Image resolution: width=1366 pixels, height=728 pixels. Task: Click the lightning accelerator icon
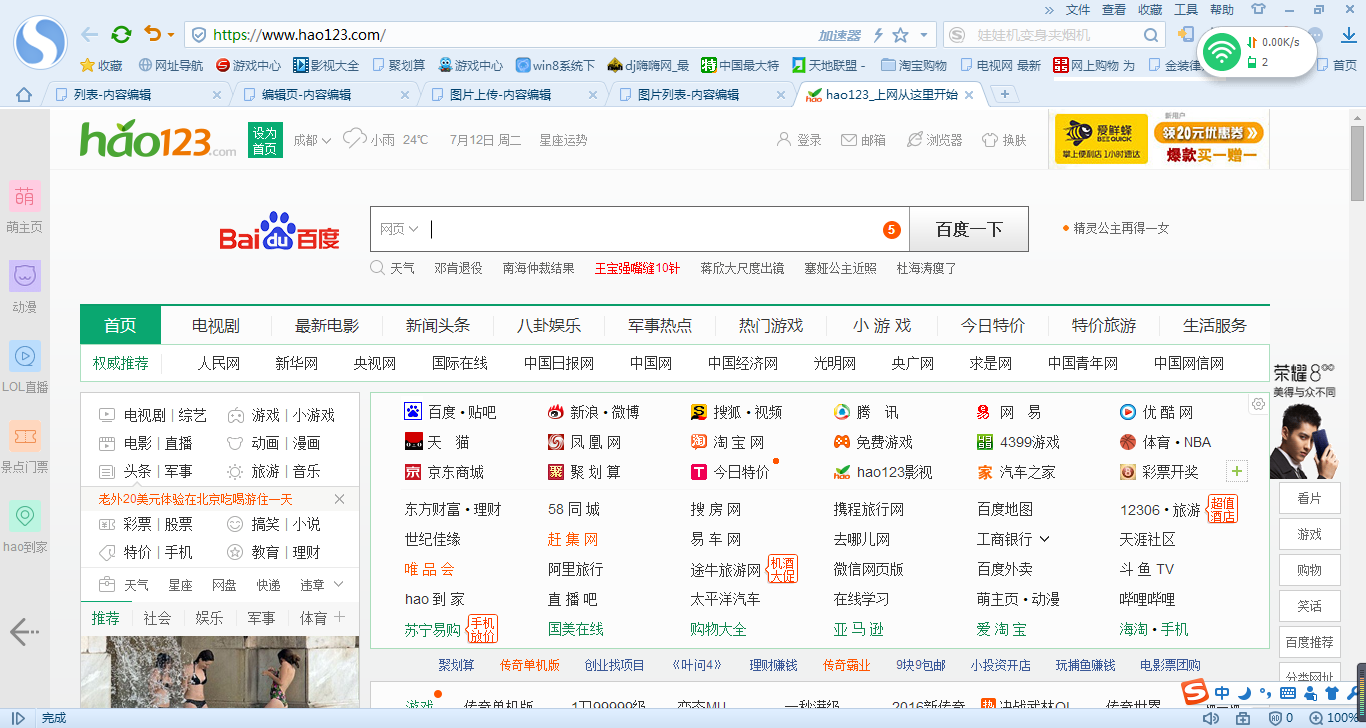pos(878,35)
